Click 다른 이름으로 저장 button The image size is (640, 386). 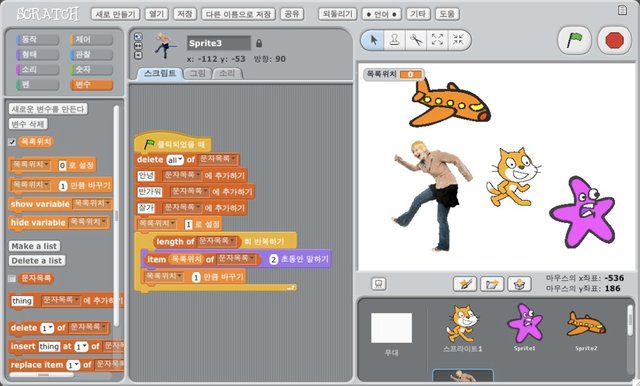(238, 14)
